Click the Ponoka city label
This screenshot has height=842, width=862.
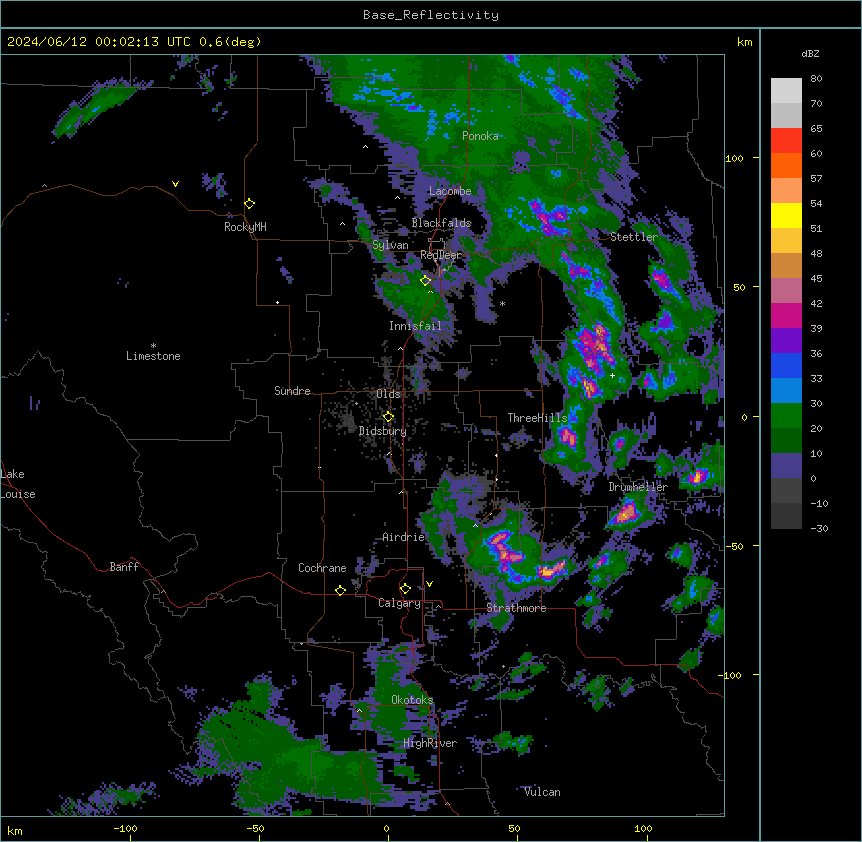(x=480, y=136)
